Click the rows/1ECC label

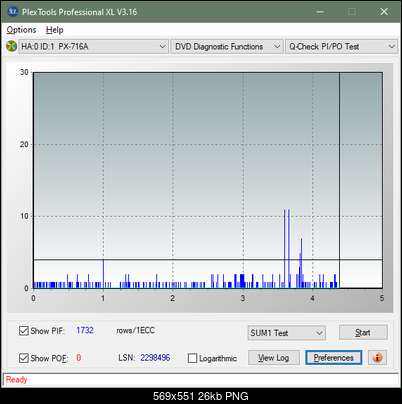135,330
